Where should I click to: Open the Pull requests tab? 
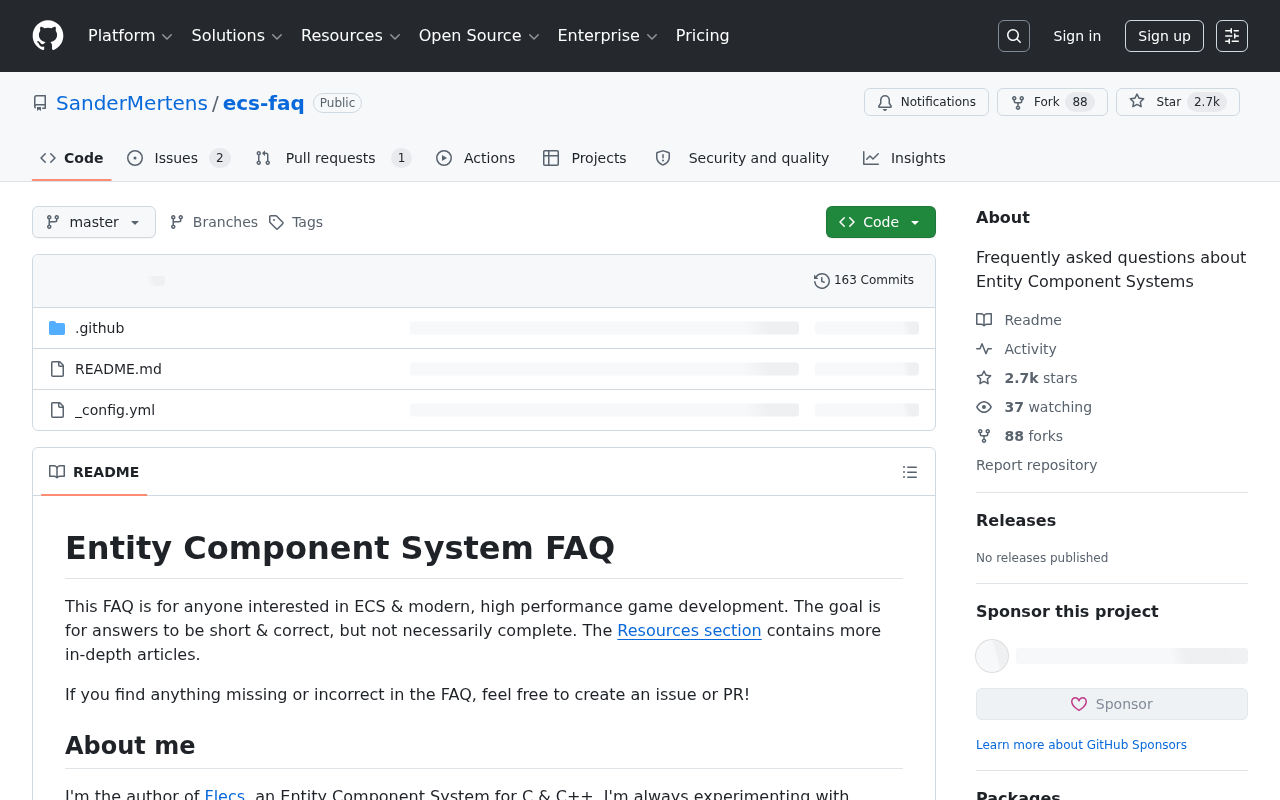click(333, 158)
